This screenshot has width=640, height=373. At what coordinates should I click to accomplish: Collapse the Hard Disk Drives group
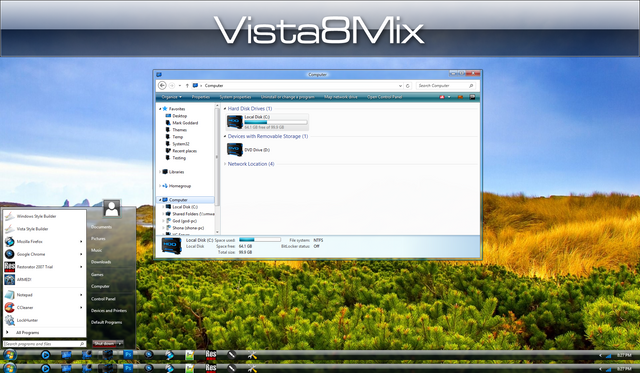(225, 109)
